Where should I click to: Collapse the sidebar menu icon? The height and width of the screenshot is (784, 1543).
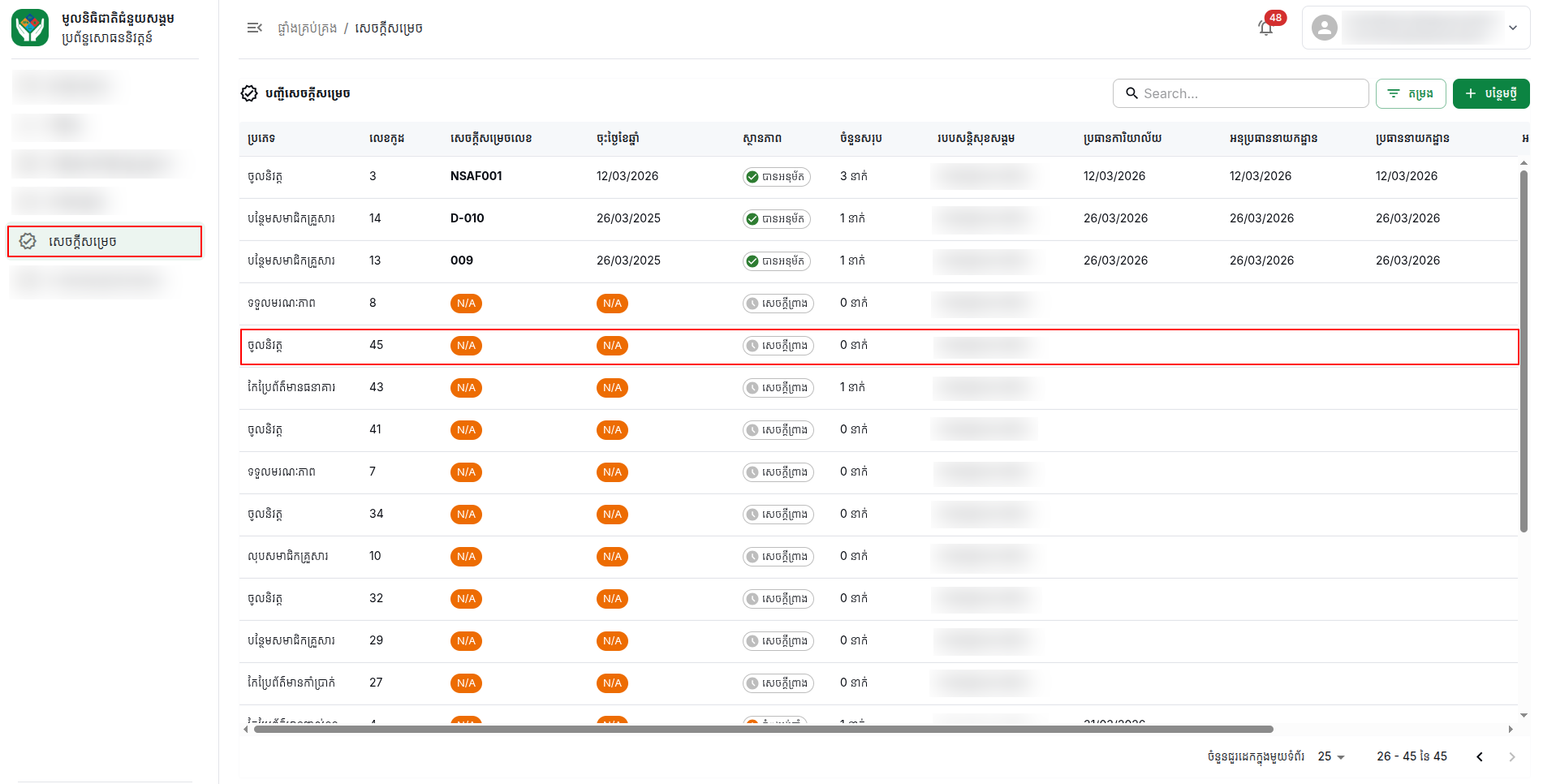[x=254, y=28]
